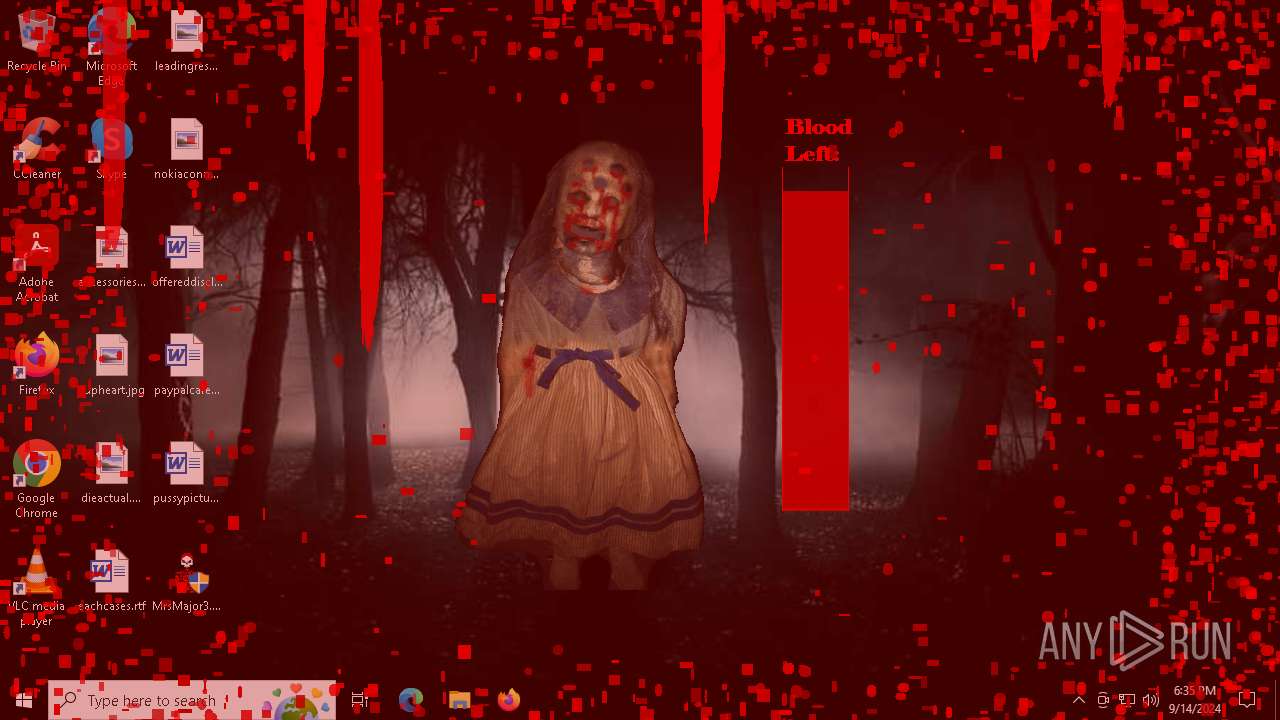
Task: Click the Type here to search box
Action: pyautogui.click(x=192, y=700)
